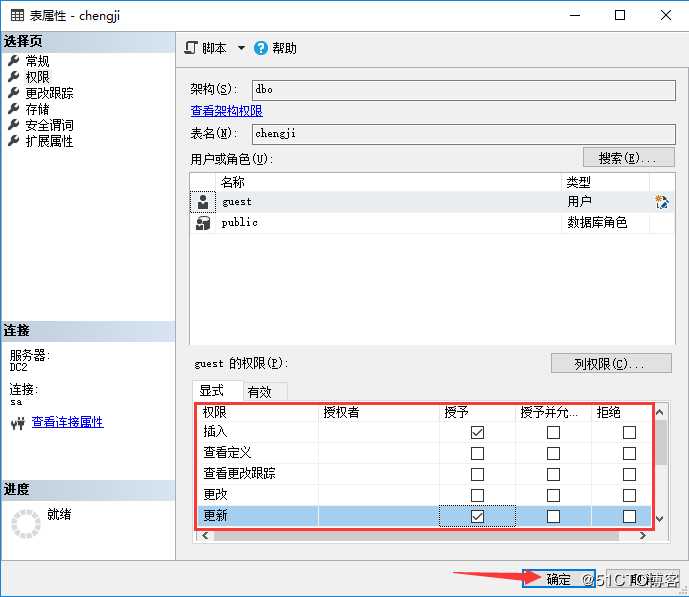Click the permissions list scroll-up arrow
Viewport: 689px width, 597px height.
pyautogui.click(x=660, y=412)
